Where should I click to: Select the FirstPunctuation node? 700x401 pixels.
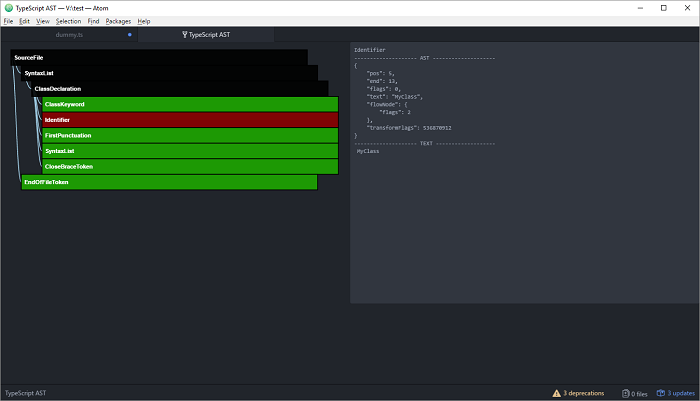(190, 135)
